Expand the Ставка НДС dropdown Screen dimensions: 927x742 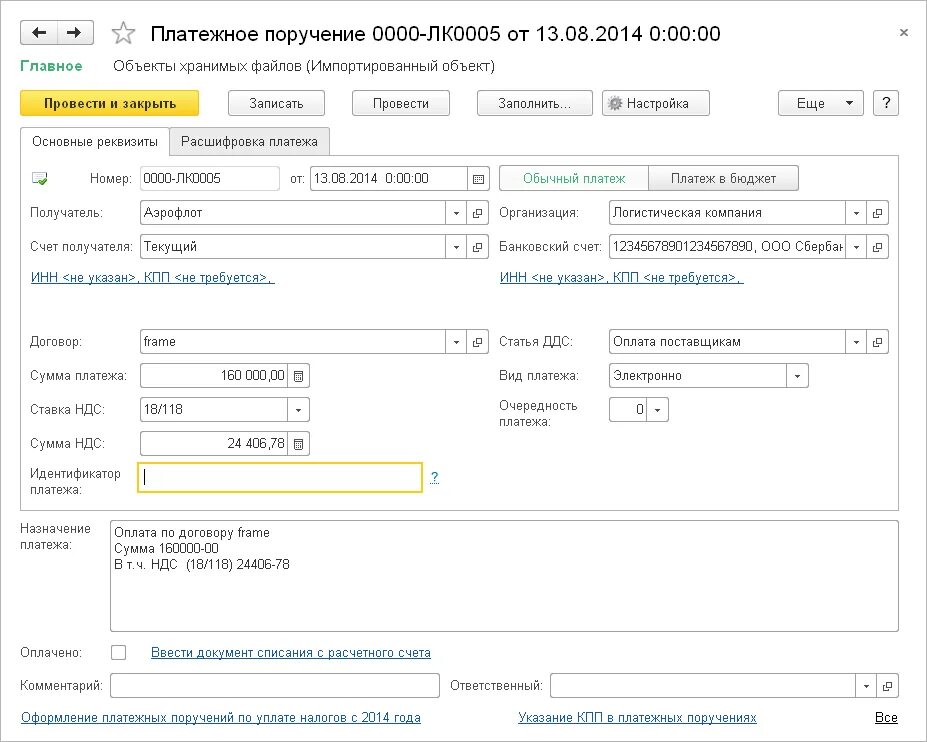pos(298,410)
